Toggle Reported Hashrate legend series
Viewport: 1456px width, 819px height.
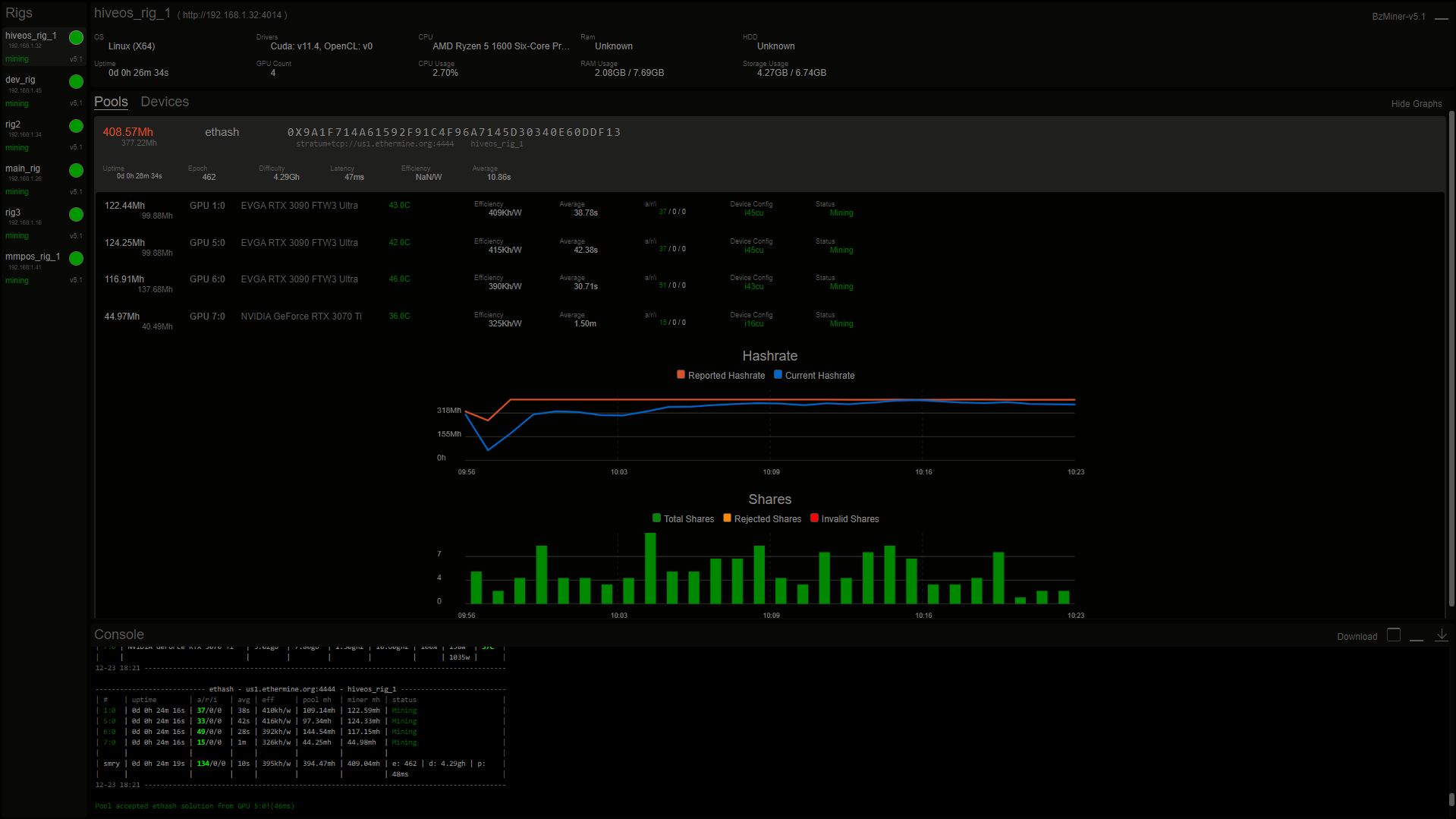[720, 375]
